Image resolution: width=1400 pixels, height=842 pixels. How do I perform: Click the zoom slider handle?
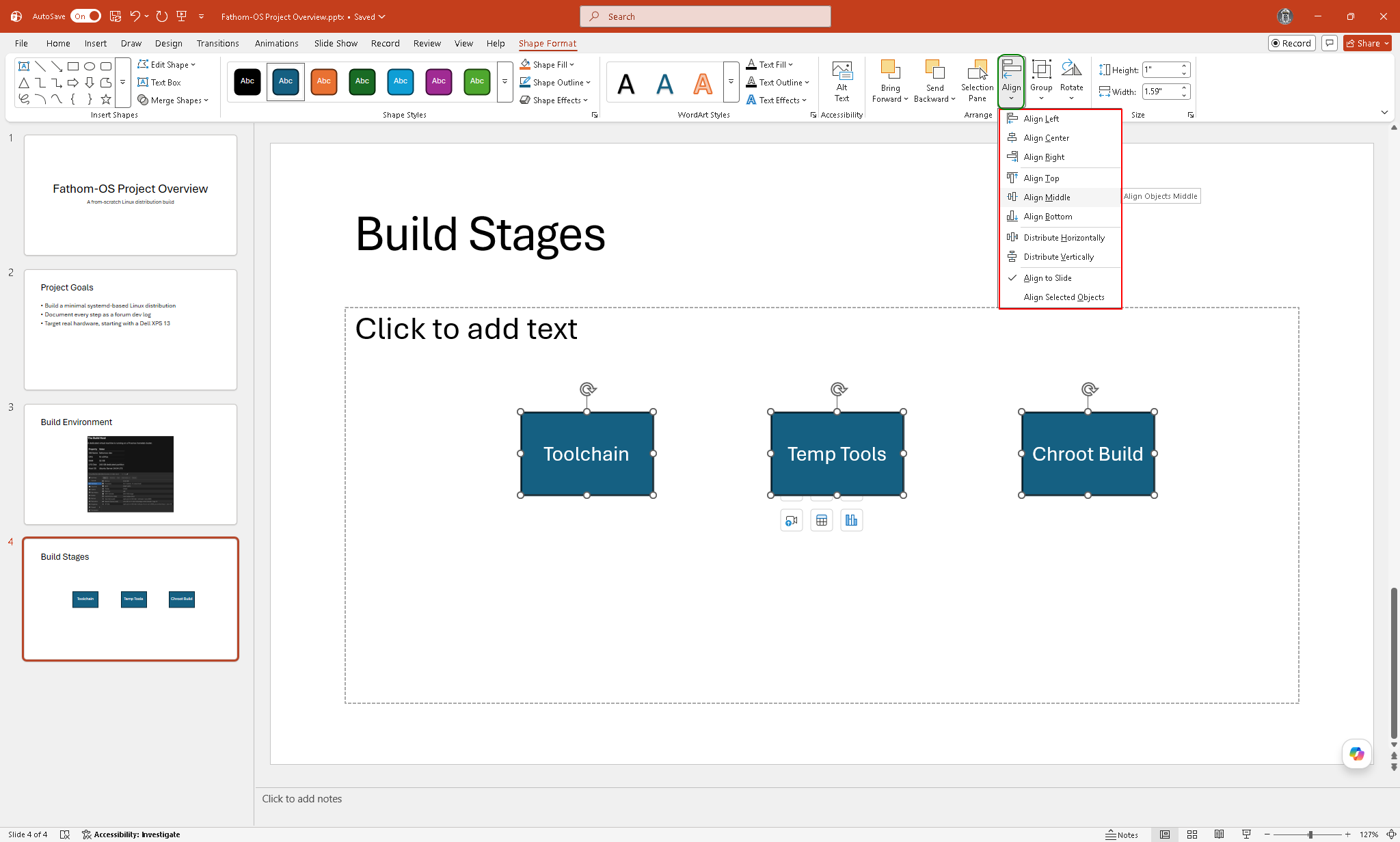point(1310,834)
